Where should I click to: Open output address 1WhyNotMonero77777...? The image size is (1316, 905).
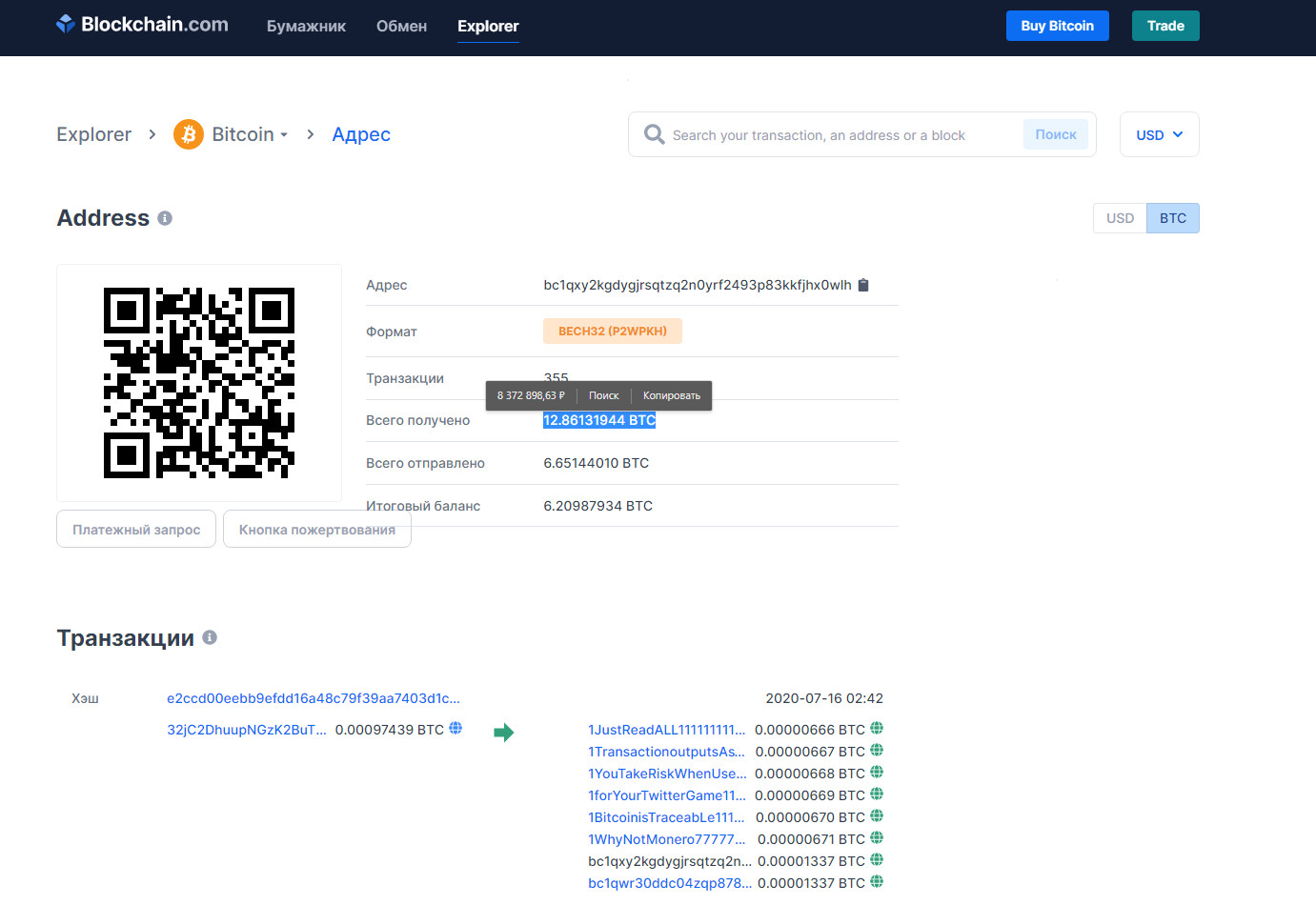(x=667, y=839)
